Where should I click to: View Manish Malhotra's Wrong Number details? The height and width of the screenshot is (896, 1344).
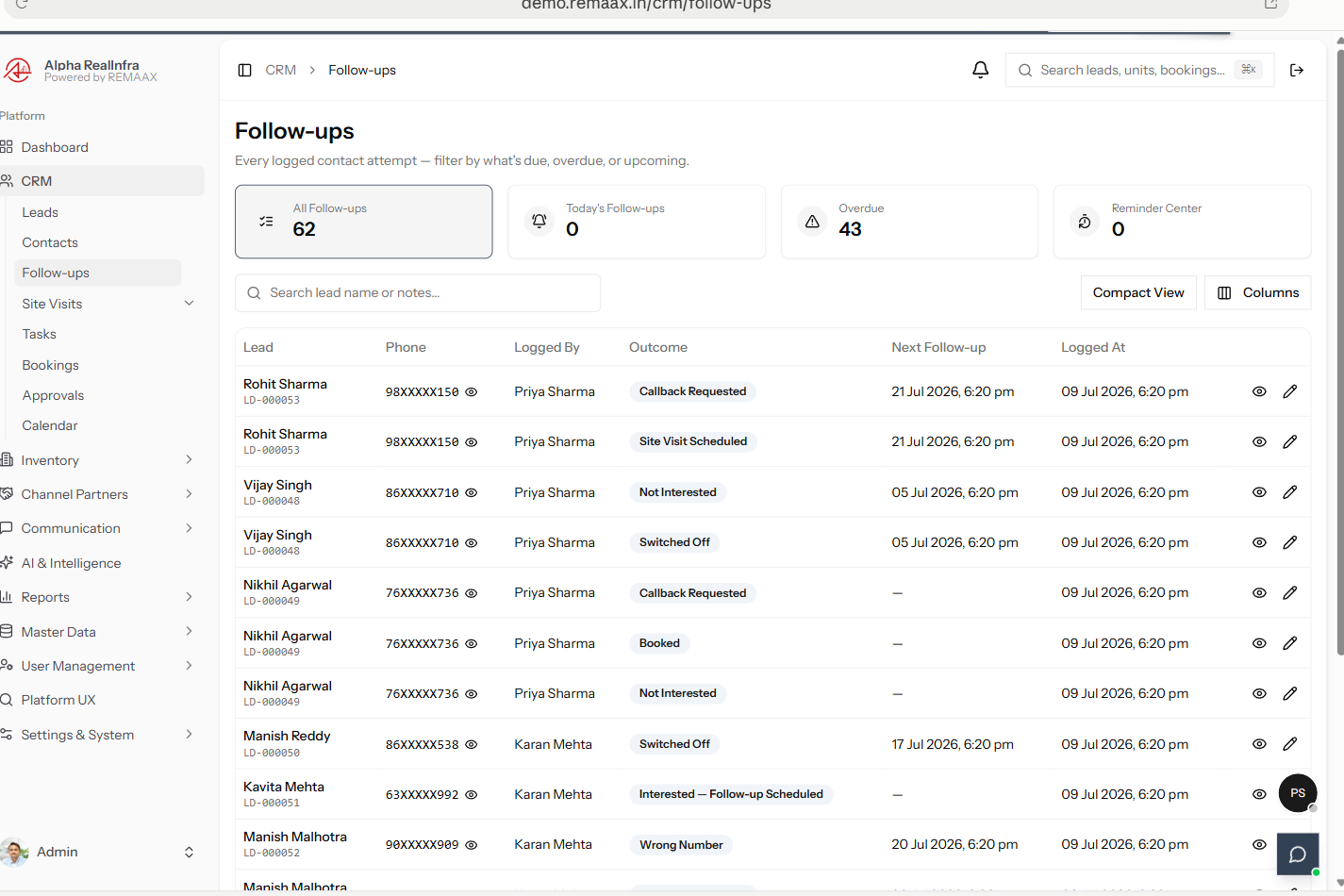[x=1259, y=844]
